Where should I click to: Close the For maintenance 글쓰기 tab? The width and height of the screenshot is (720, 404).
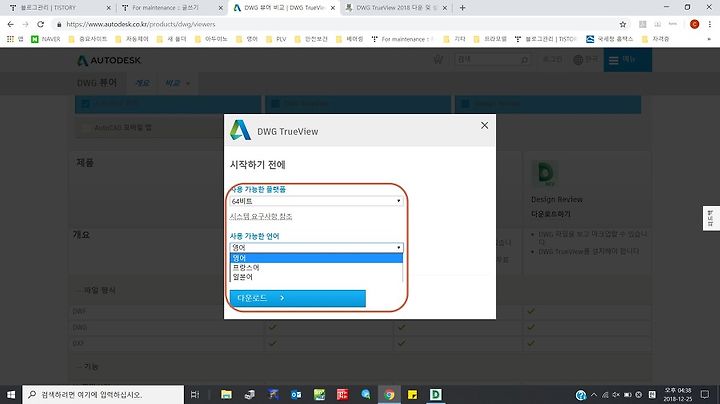[x=220, y=8]
